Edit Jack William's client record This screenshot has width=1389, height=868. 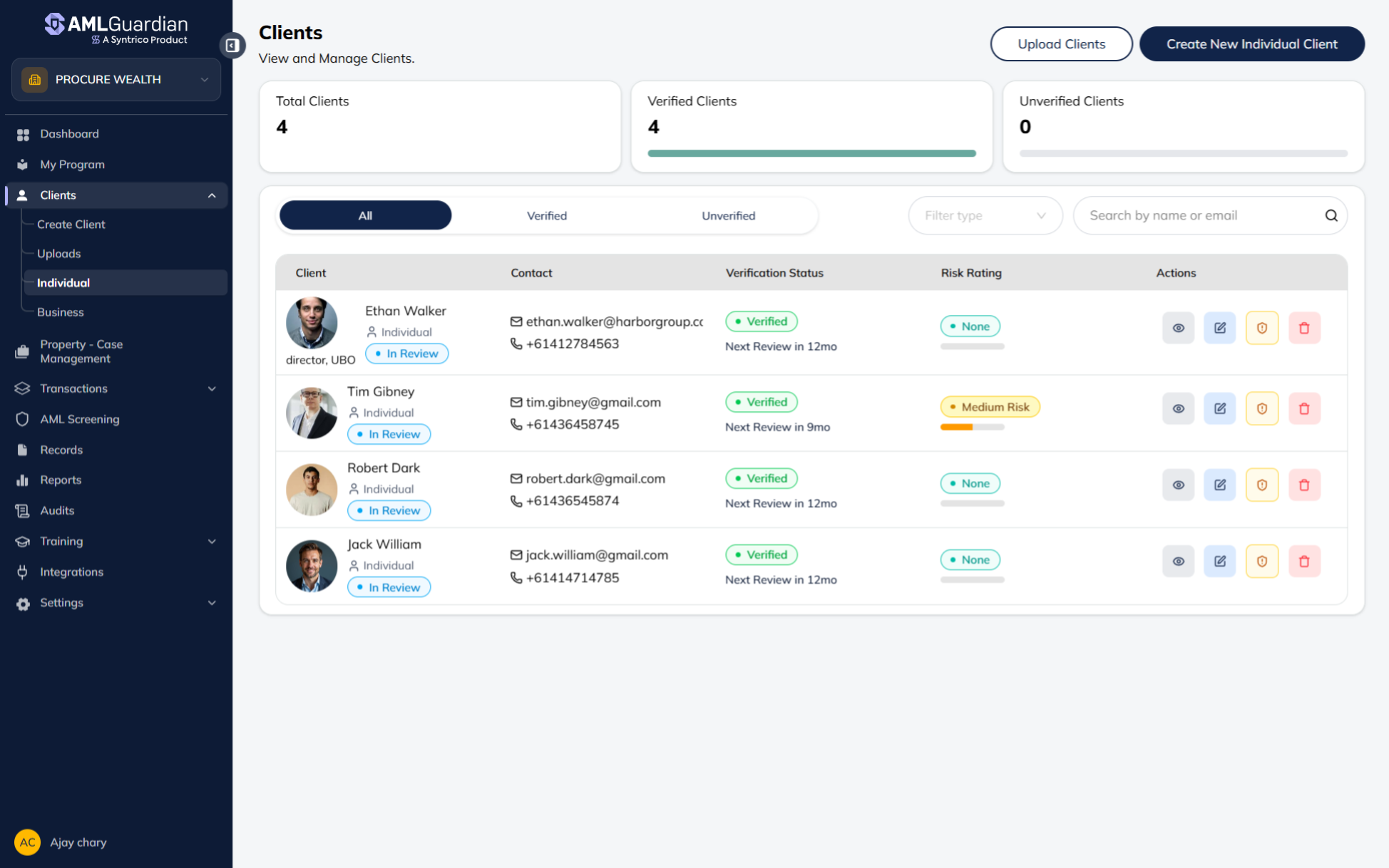1220,561
